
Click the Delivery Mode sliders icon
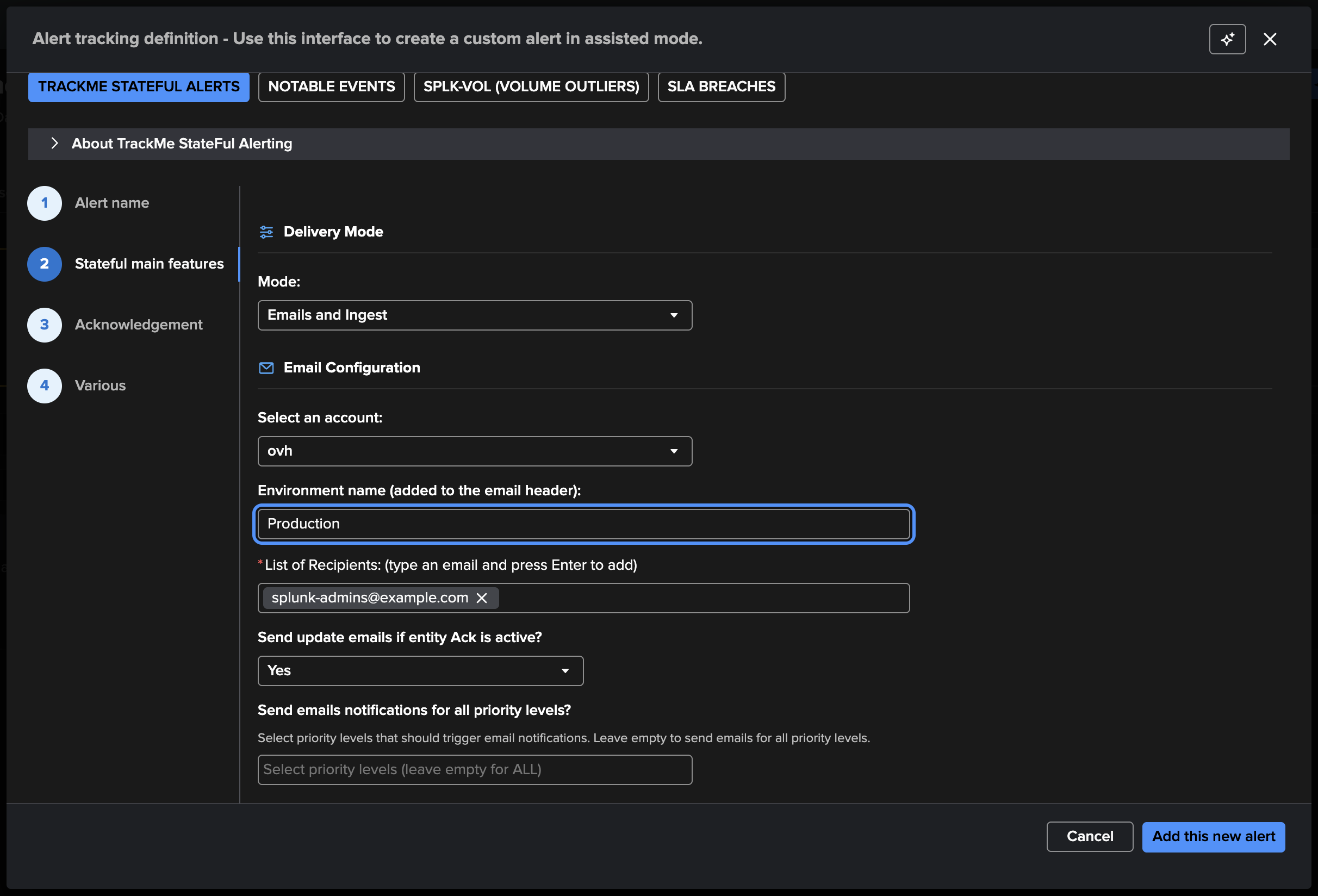click(x=266, y=232)
